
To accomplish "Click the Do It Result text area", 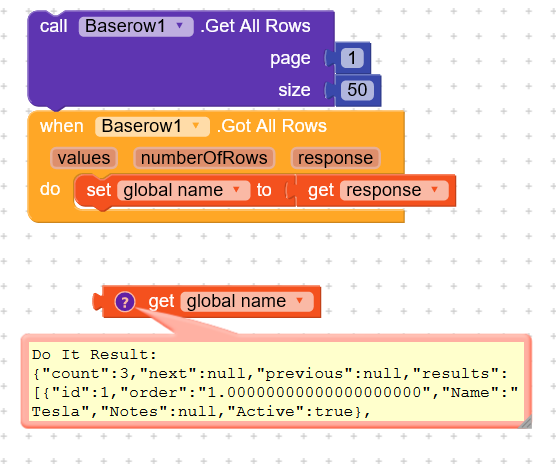I will pyautogui.click(x=276, y=382).
